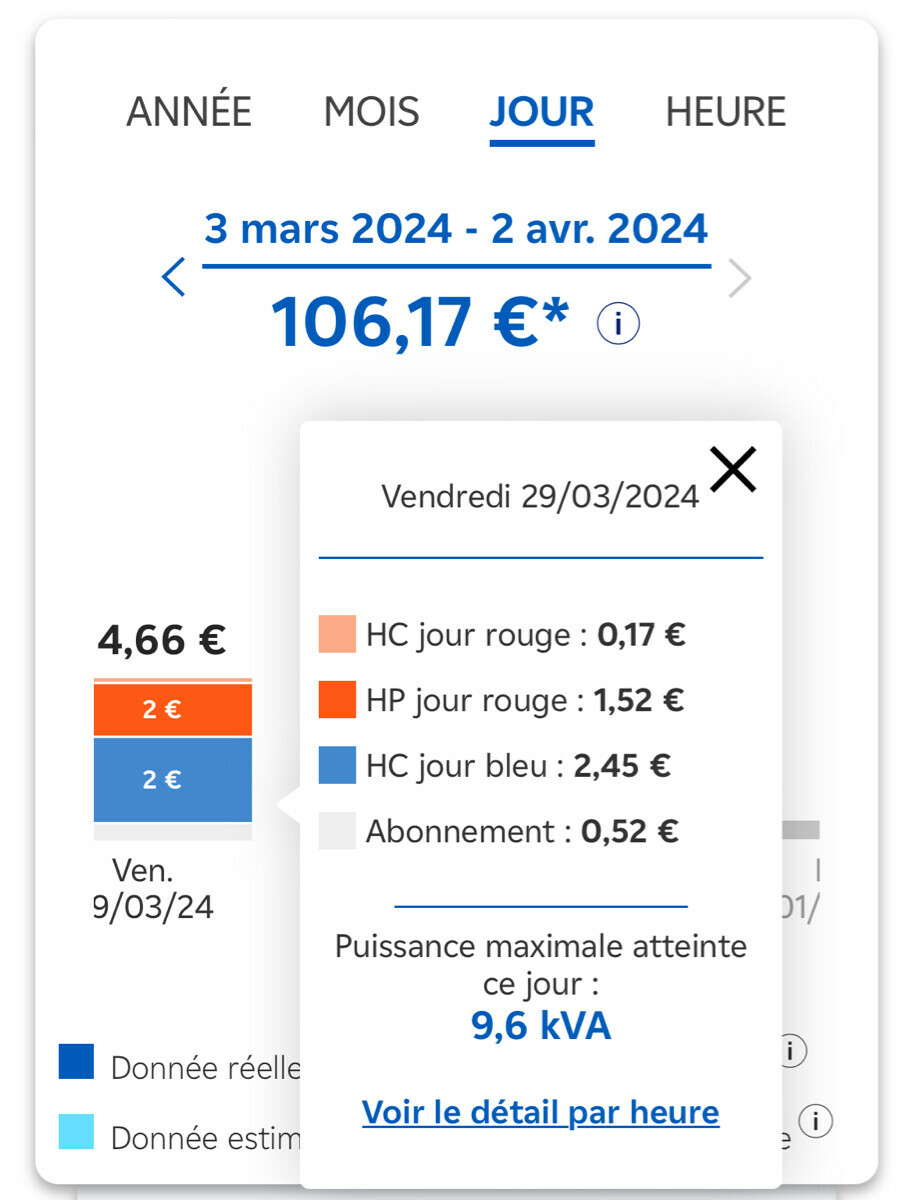Click the orange bar segment in chart
Screen dimensions: 914x1200
click(173, 710)
